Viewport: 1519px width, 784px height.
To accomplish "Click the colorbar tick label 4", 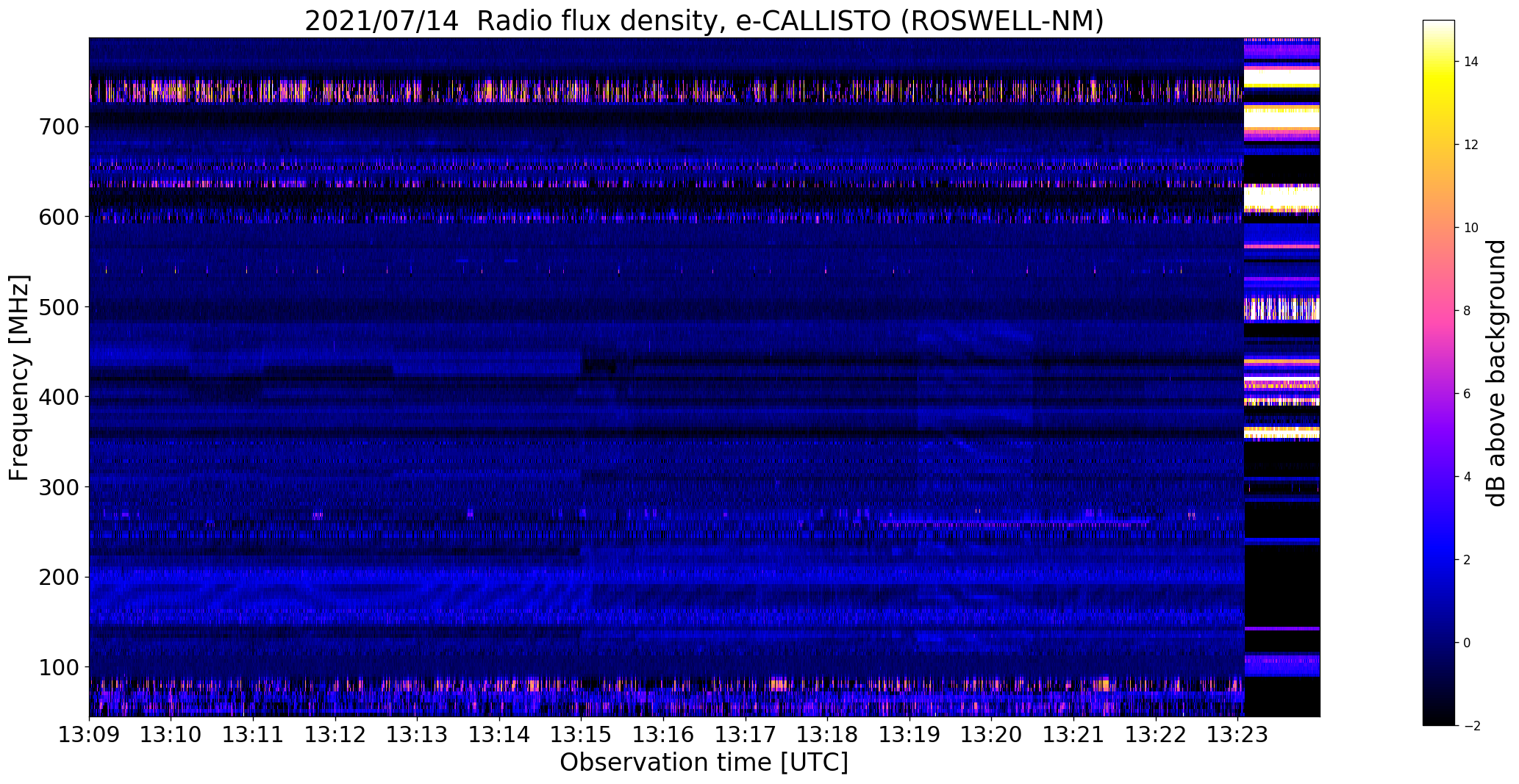I will point(1468,477).
